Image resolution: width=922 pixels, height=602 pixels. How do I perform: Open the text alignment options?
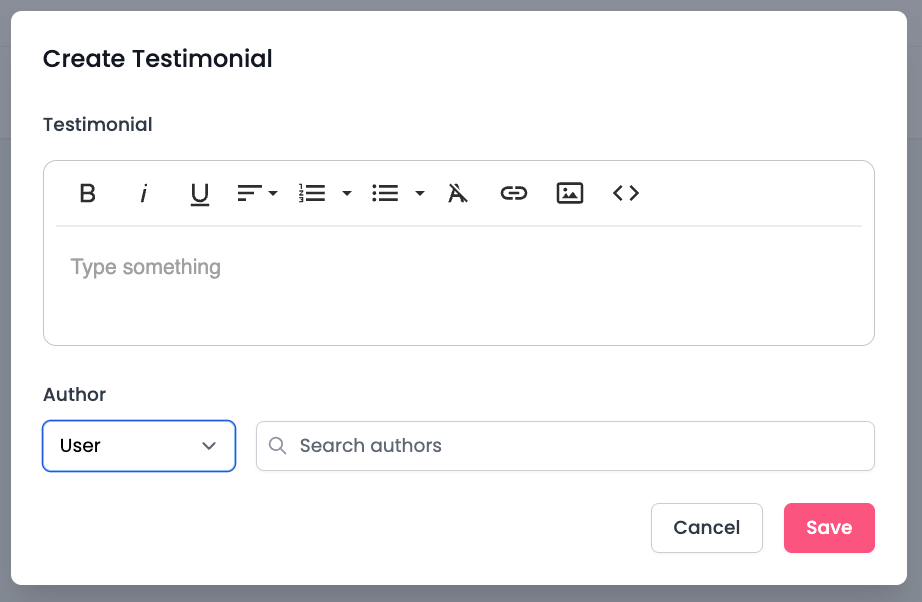(257, 193)
